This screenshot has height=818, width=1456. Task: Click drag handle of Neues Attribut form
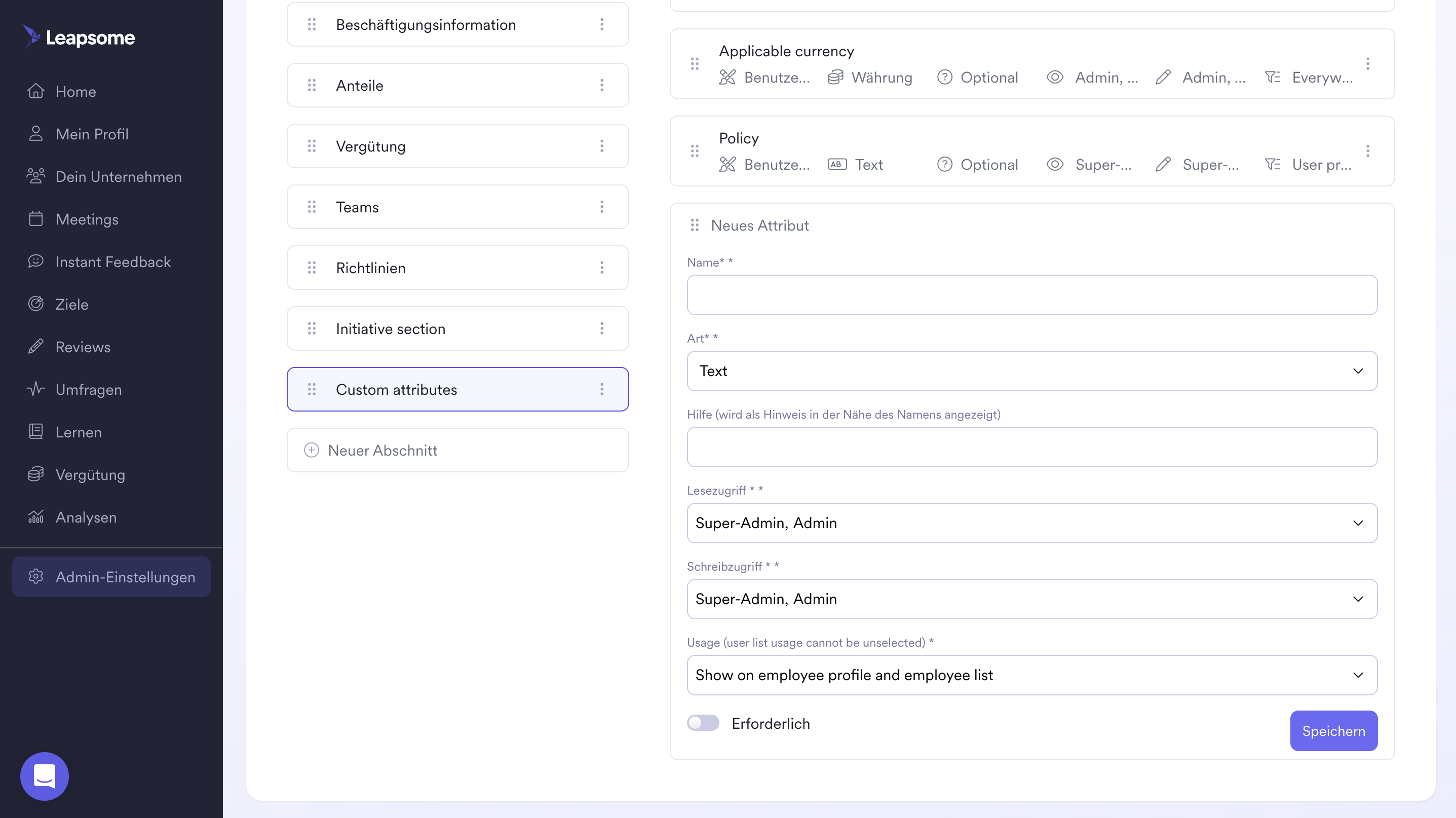point(695,225)
